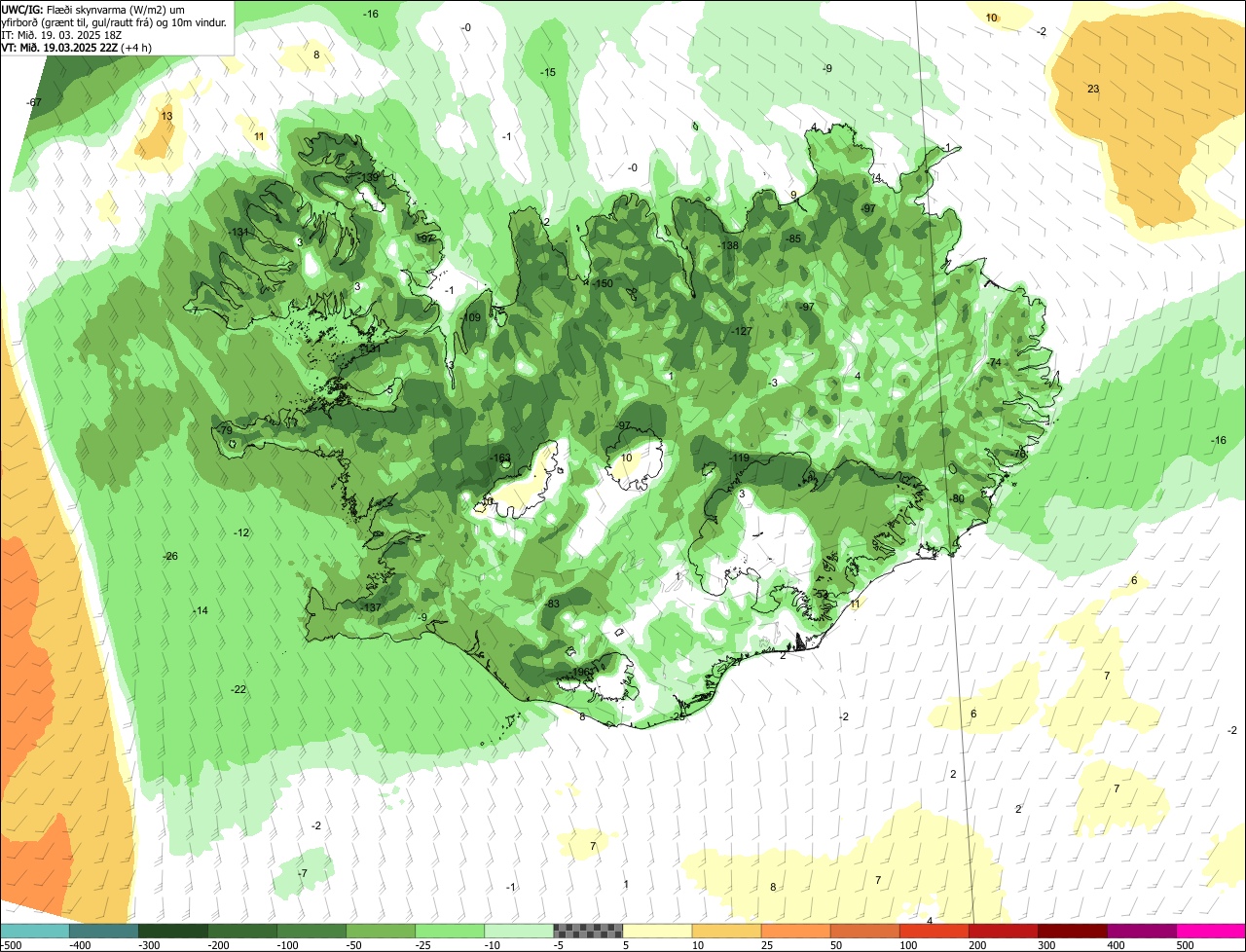Click the map value -137
The height and width of the screenshot is (952, 1246).
click(x=371, y=607)
